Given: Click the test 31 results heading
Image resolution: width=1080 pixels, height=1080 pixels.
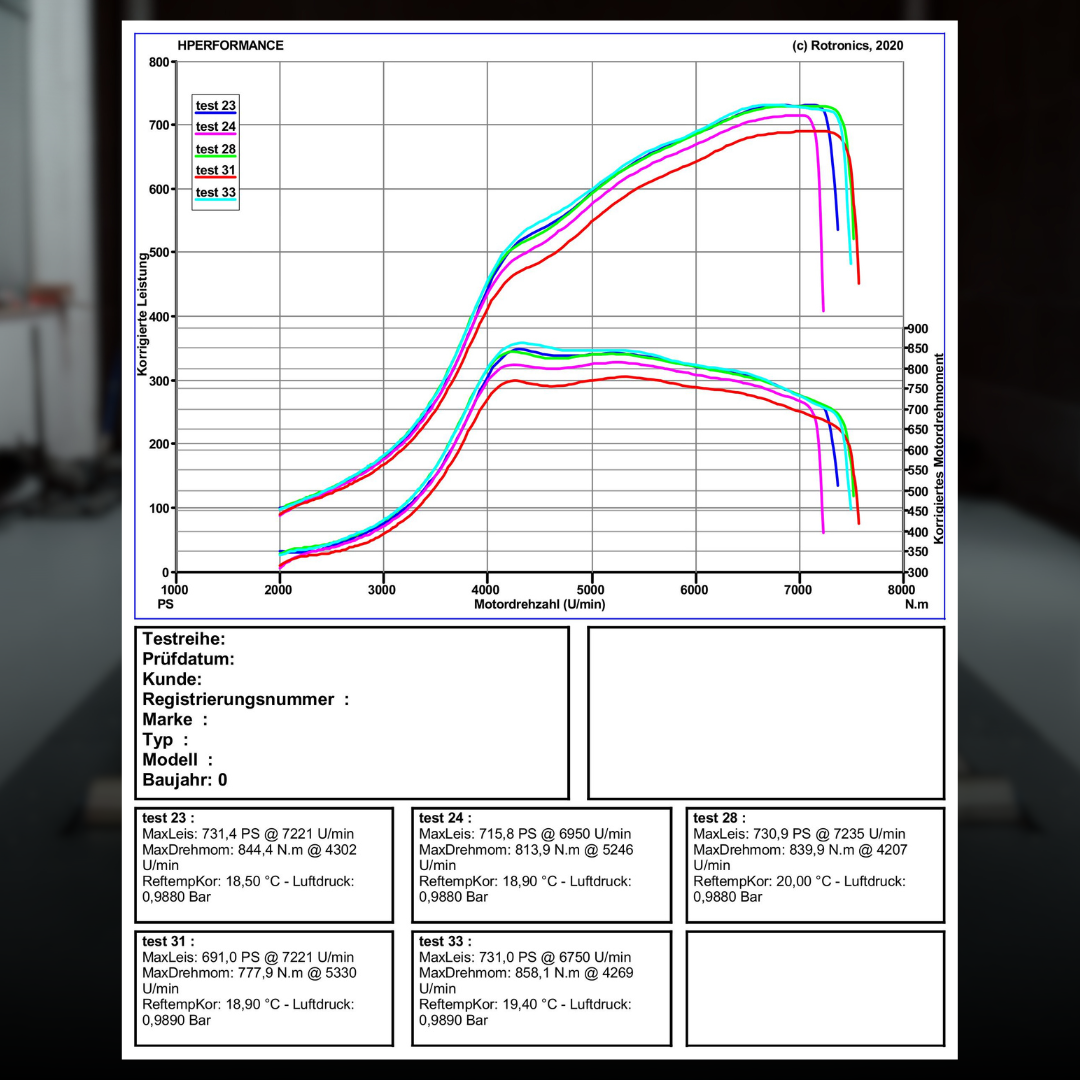Looking at the screenshot, I should point(168,941).
